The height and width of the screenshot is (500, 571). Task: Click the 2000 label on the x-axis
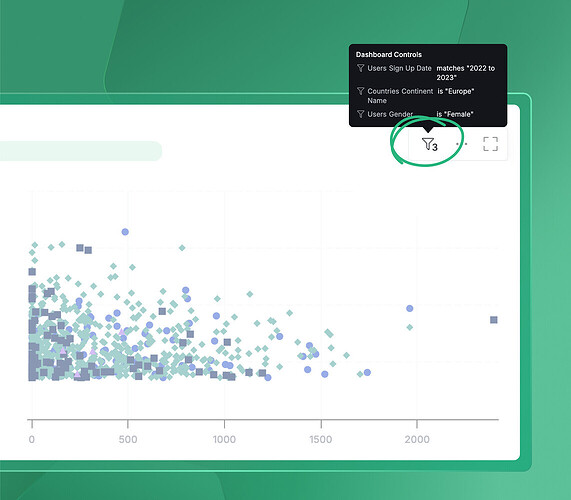tap(417, 439)
